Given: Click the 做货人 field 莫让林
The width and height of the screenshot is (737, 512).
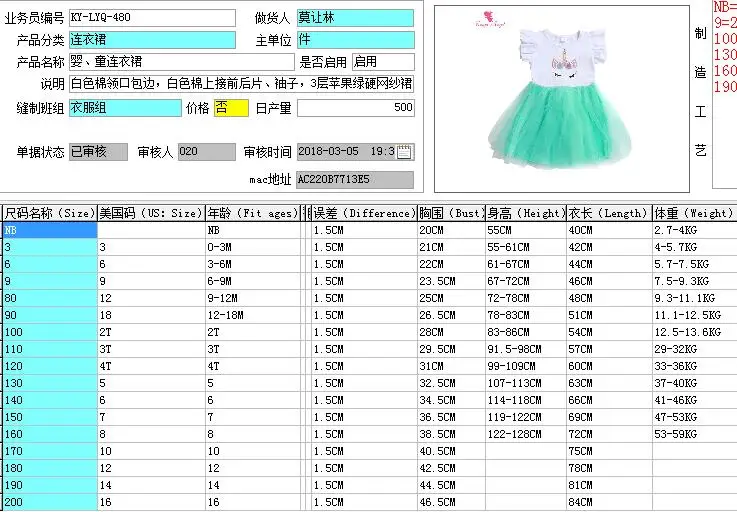Looking at the screenshot, I should [355, 18].
